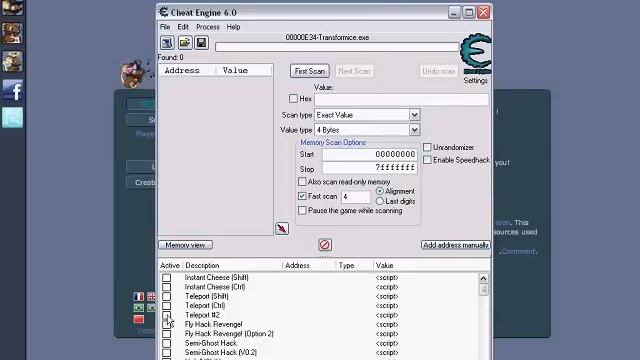This screenshot has width=640, height=360.
Task: Uncheck the Fast scan option
Action: pyautogui.click(x=302, y=196)
